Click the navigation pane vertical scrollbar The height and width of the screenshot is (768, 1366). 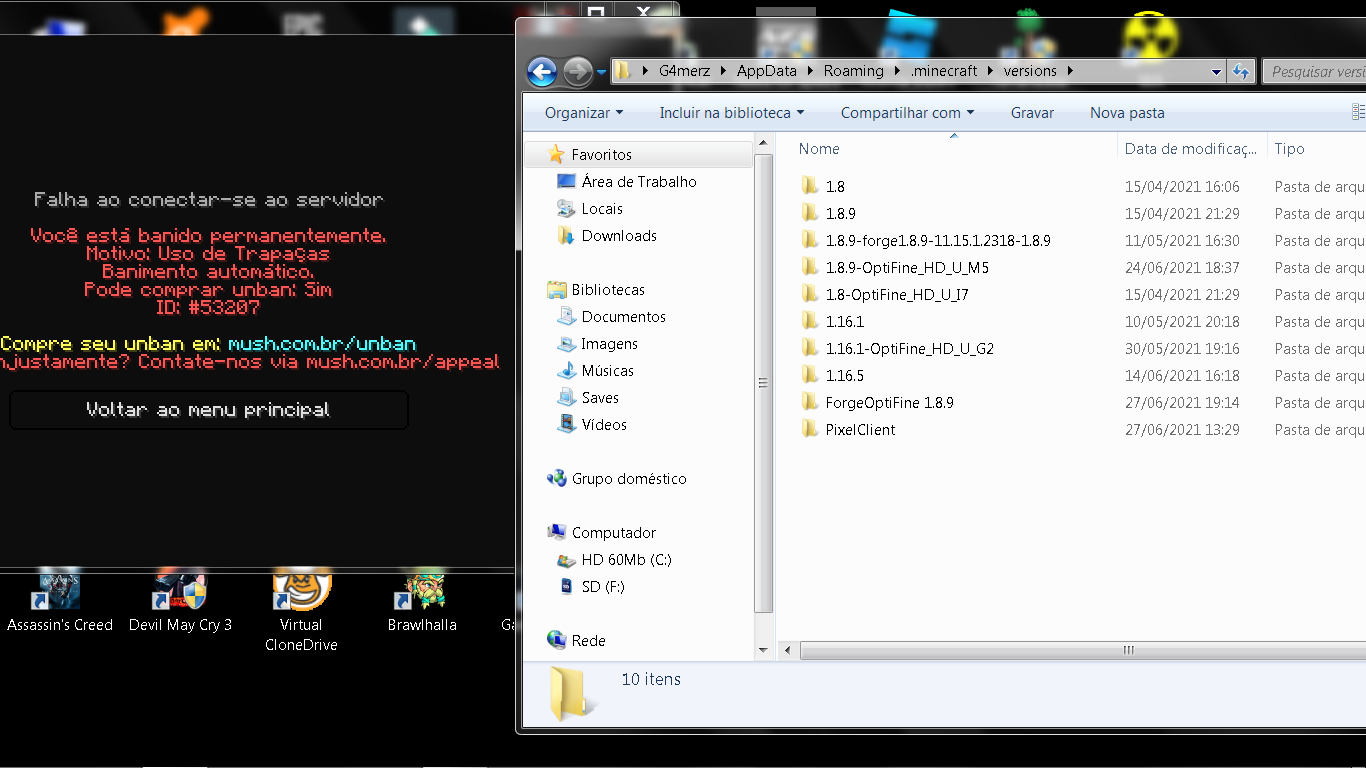[x=764, y=383]
